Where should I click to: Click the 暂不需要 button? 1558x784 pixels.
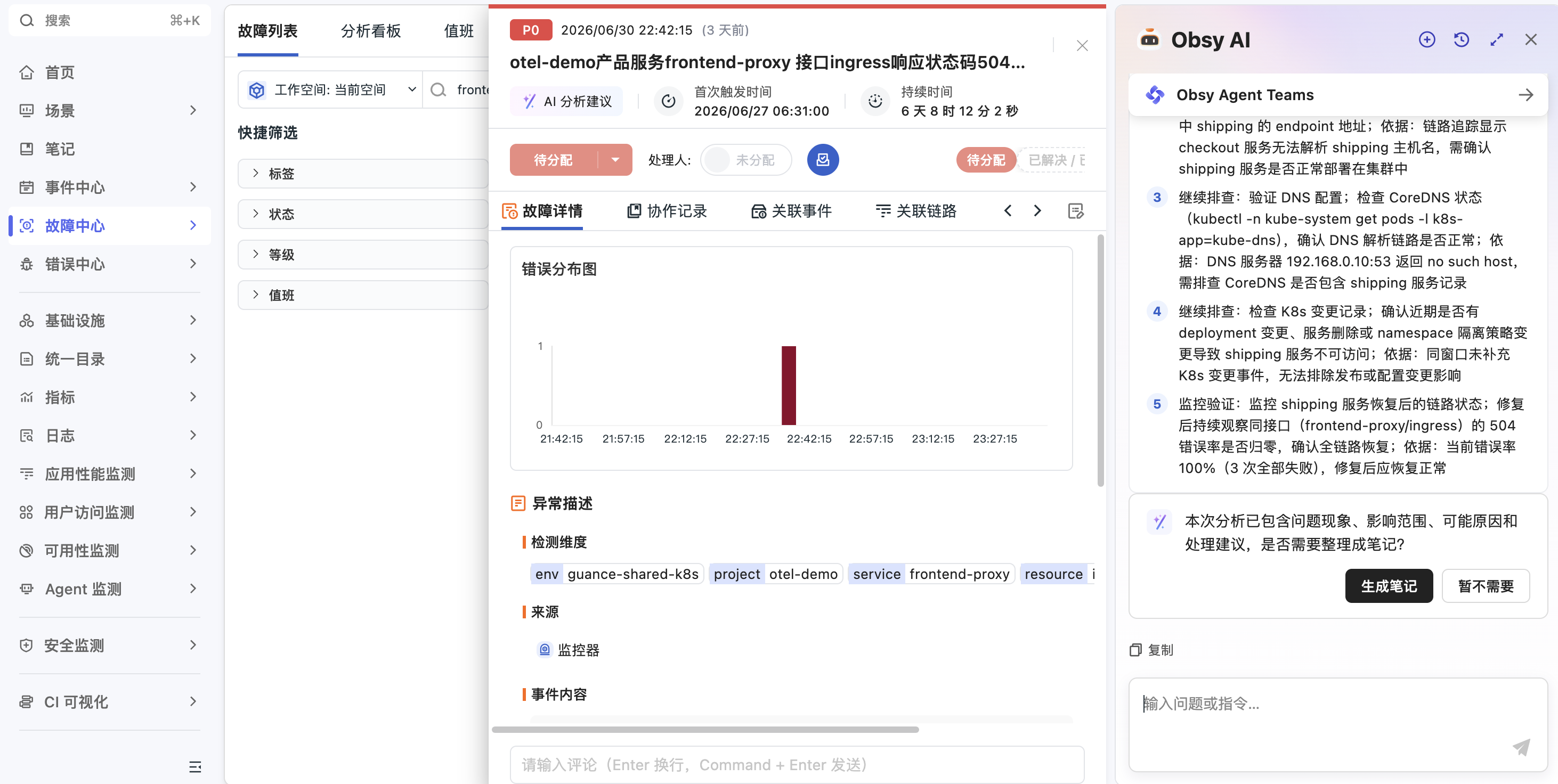[1486, 586]
